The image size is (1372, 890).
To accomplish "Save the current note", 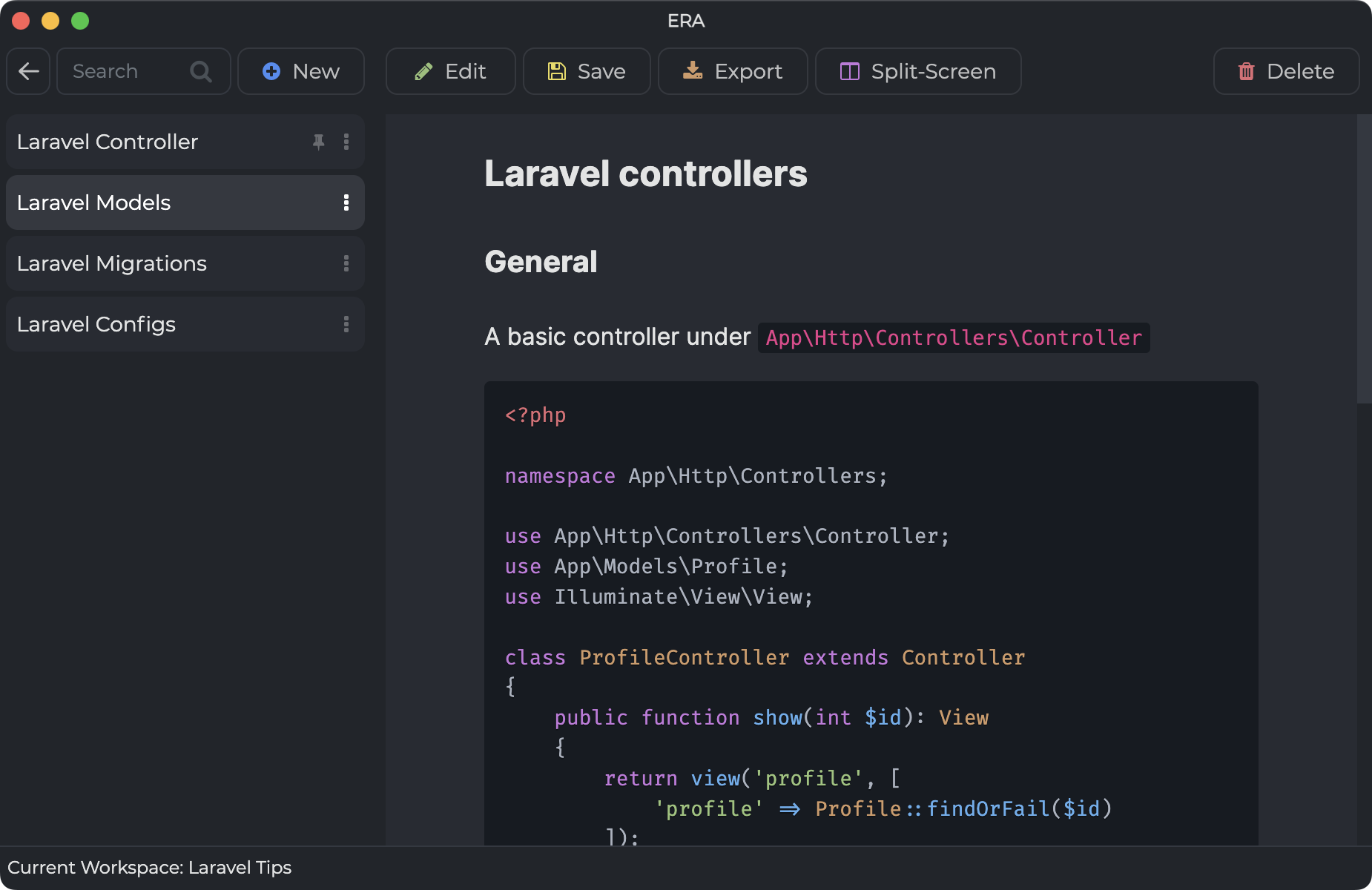I will [x=587, y=71].
